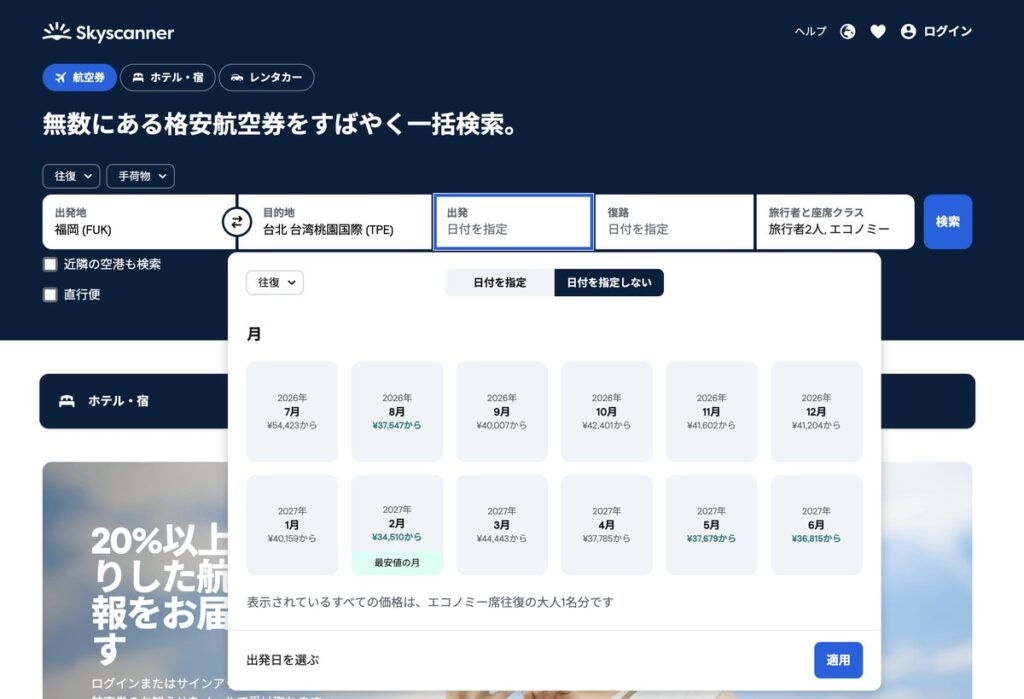This screenshot has height=699, width=1024.
Task: Click 出発 departure date field
Action: 513,221
